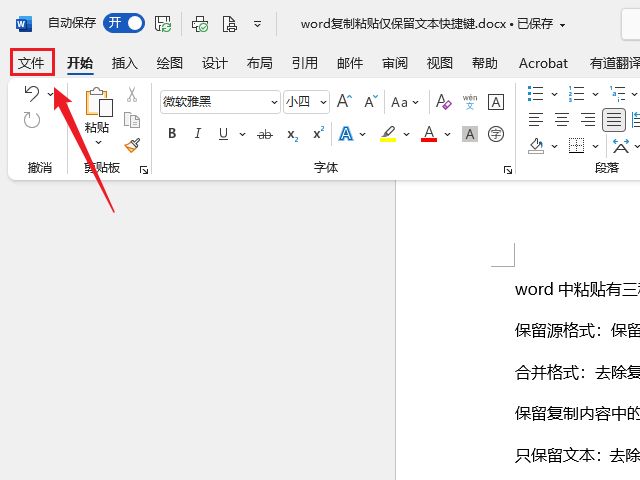Image resolution: width=640 pixels, height=480 pixels.
Task: Click the quick print icon
Action: [200, 24]
